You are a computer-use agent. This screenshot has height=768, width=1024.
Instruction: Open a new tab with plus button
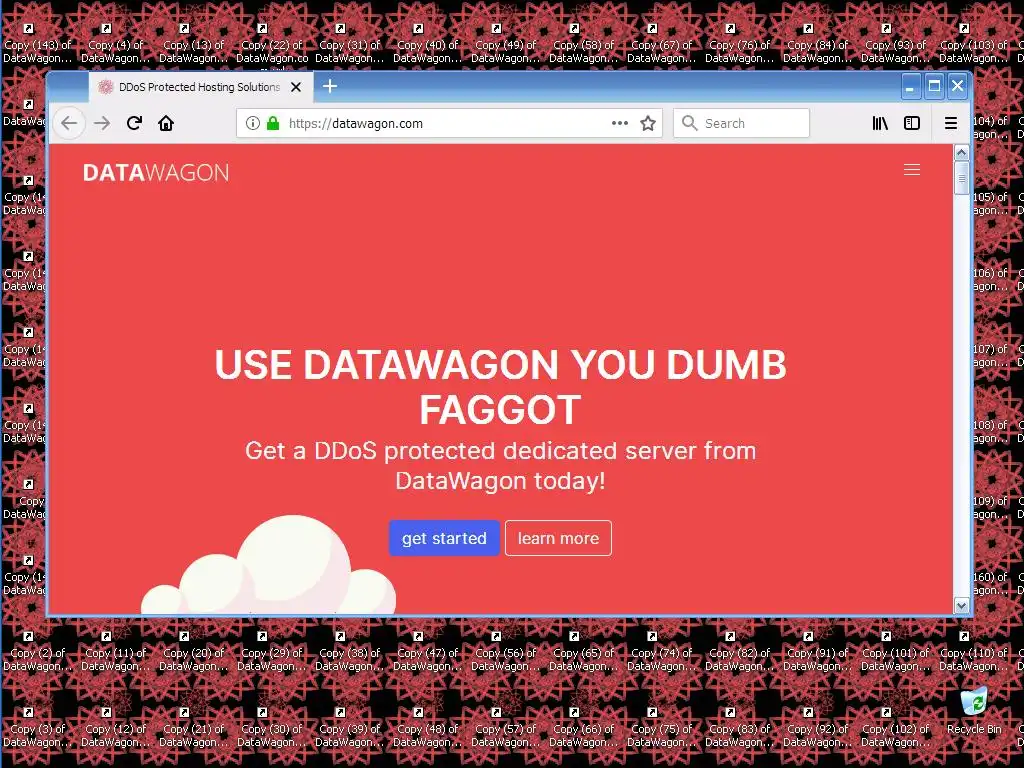tap(330, 86)
